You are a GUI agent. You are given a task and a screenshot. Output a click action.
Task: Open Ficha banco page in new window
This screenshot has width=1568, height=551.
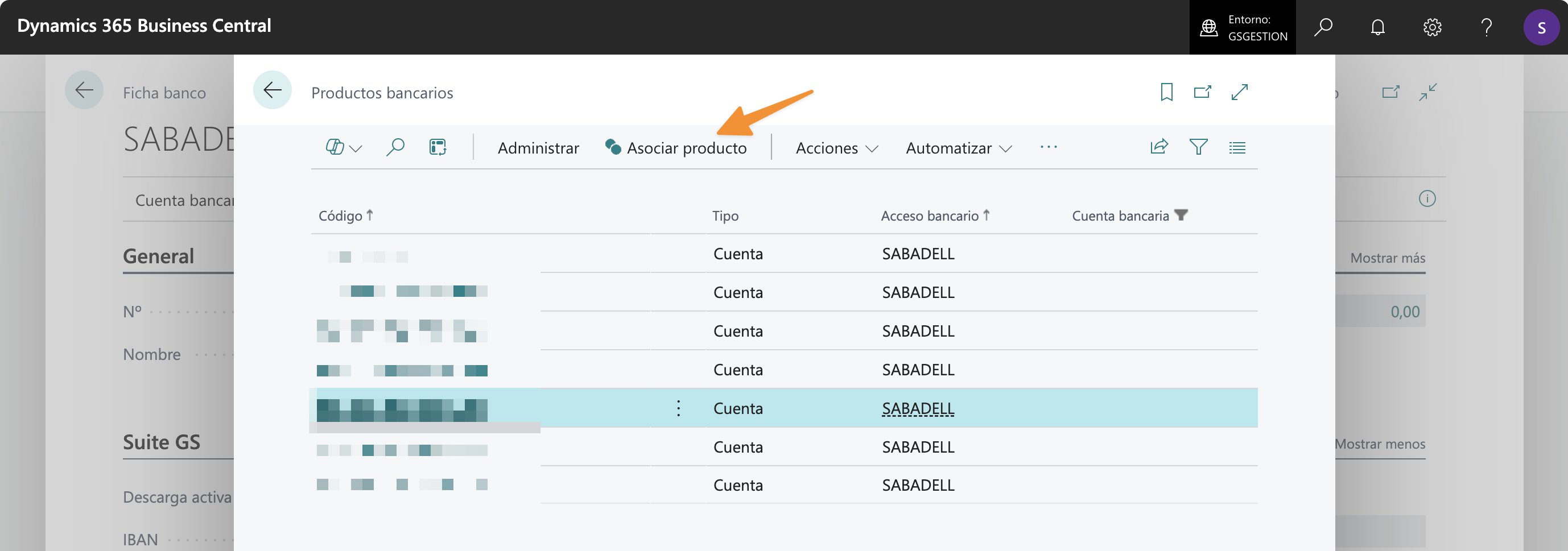pos(1390,92)
